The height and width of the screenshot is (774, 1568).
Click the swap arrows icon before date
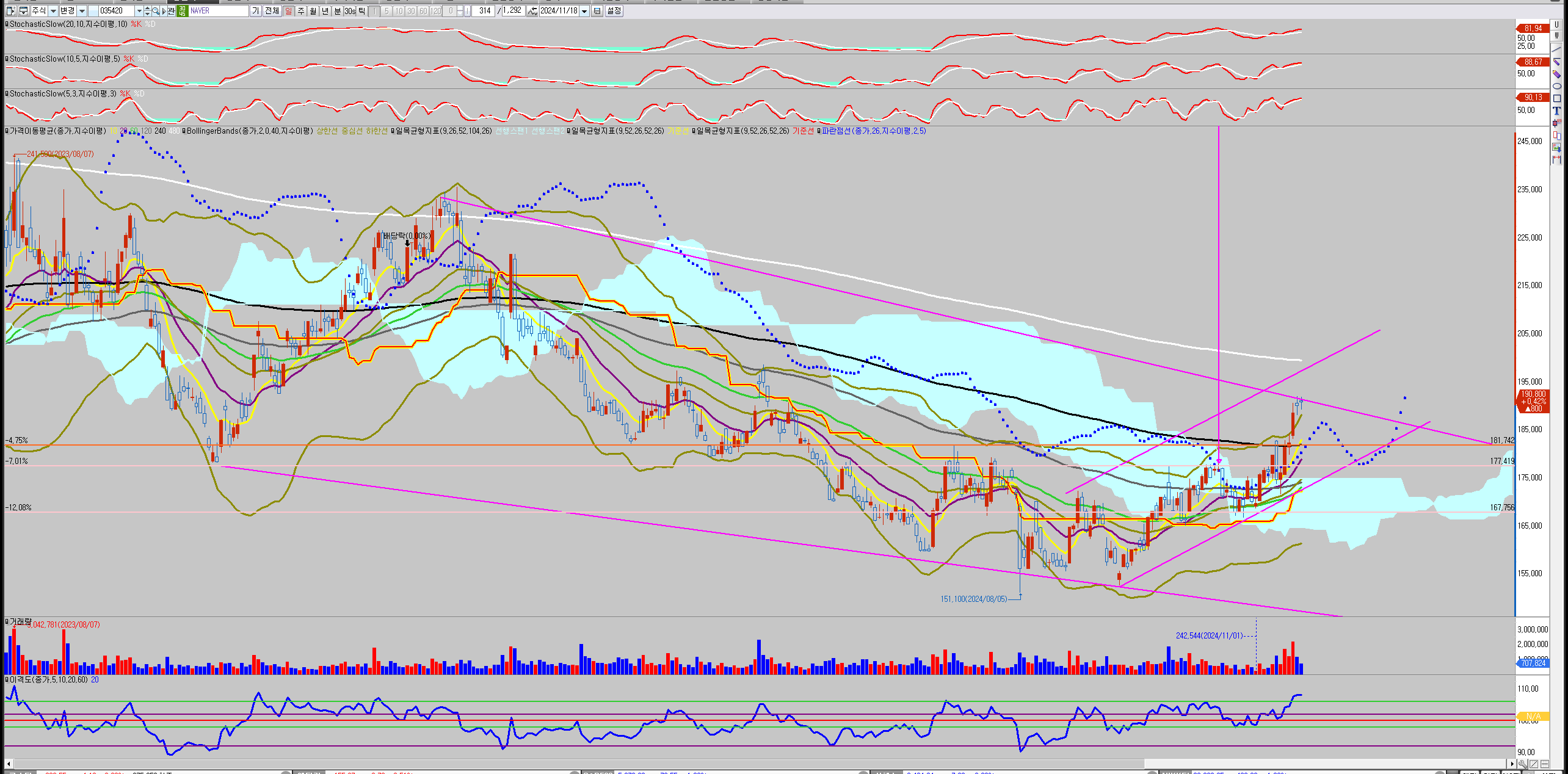532,11
